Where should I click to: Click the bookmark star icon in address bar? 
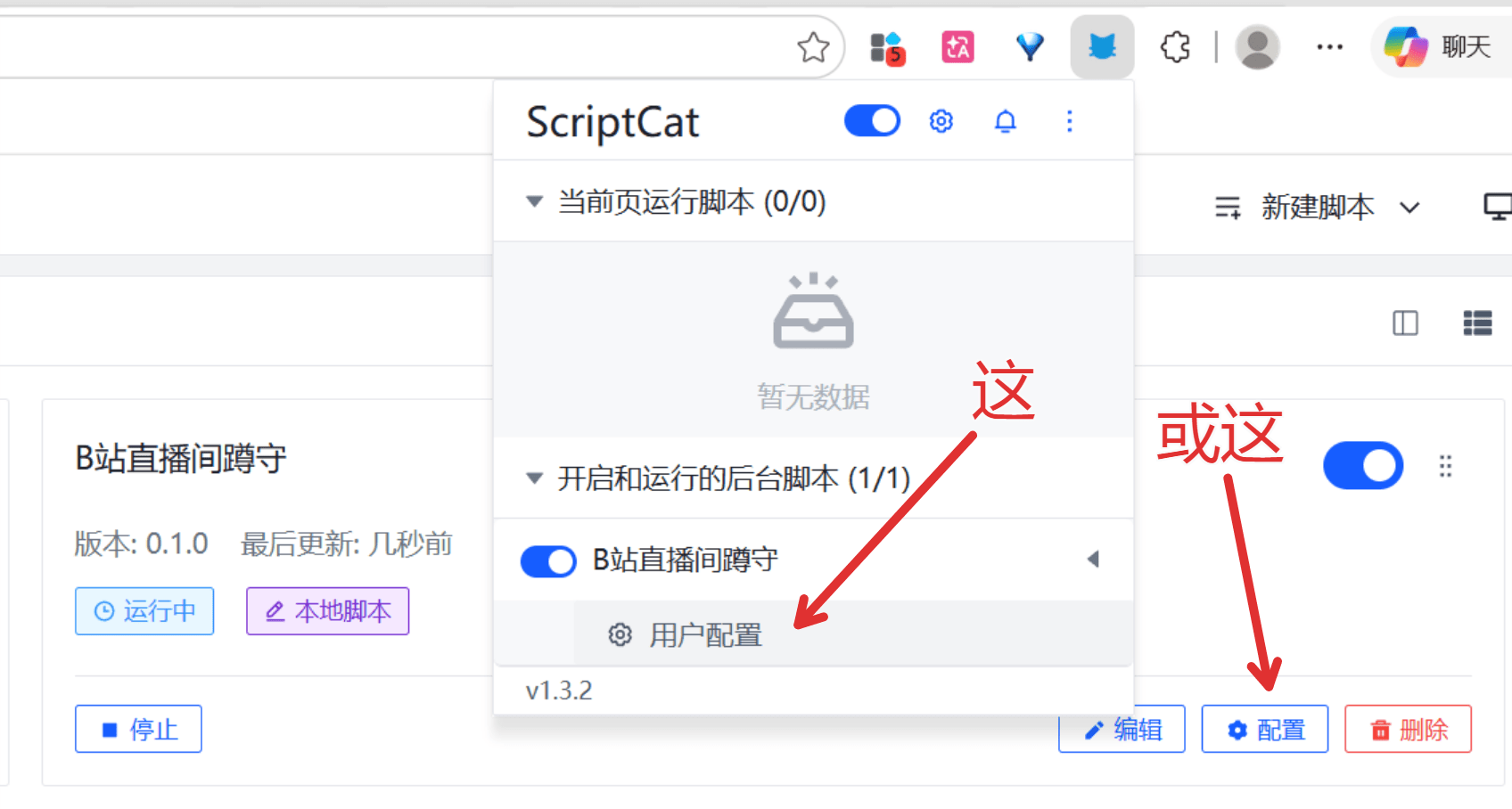(813, 47)
